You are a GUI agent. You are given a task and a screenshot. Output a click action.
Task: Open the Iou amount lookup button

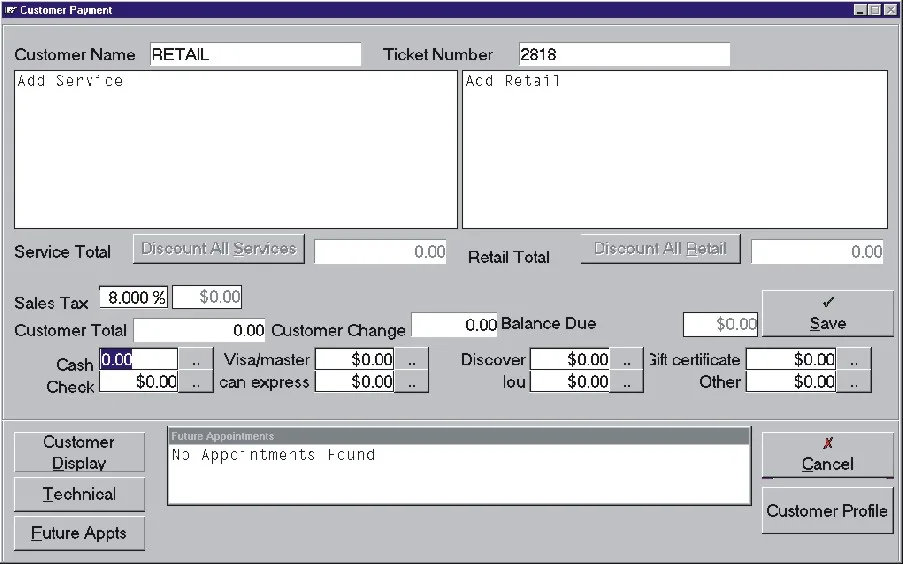click(627, 381)
